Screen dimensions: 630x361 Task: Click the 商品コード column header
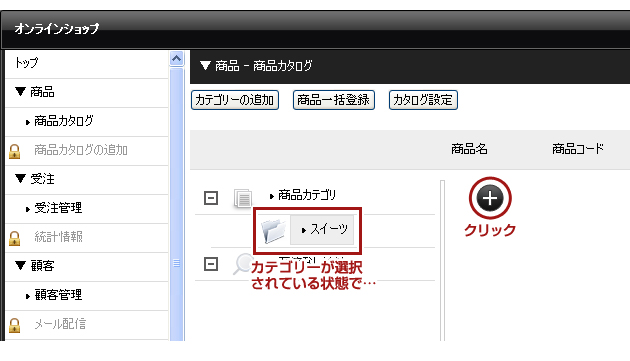point(578,149)
